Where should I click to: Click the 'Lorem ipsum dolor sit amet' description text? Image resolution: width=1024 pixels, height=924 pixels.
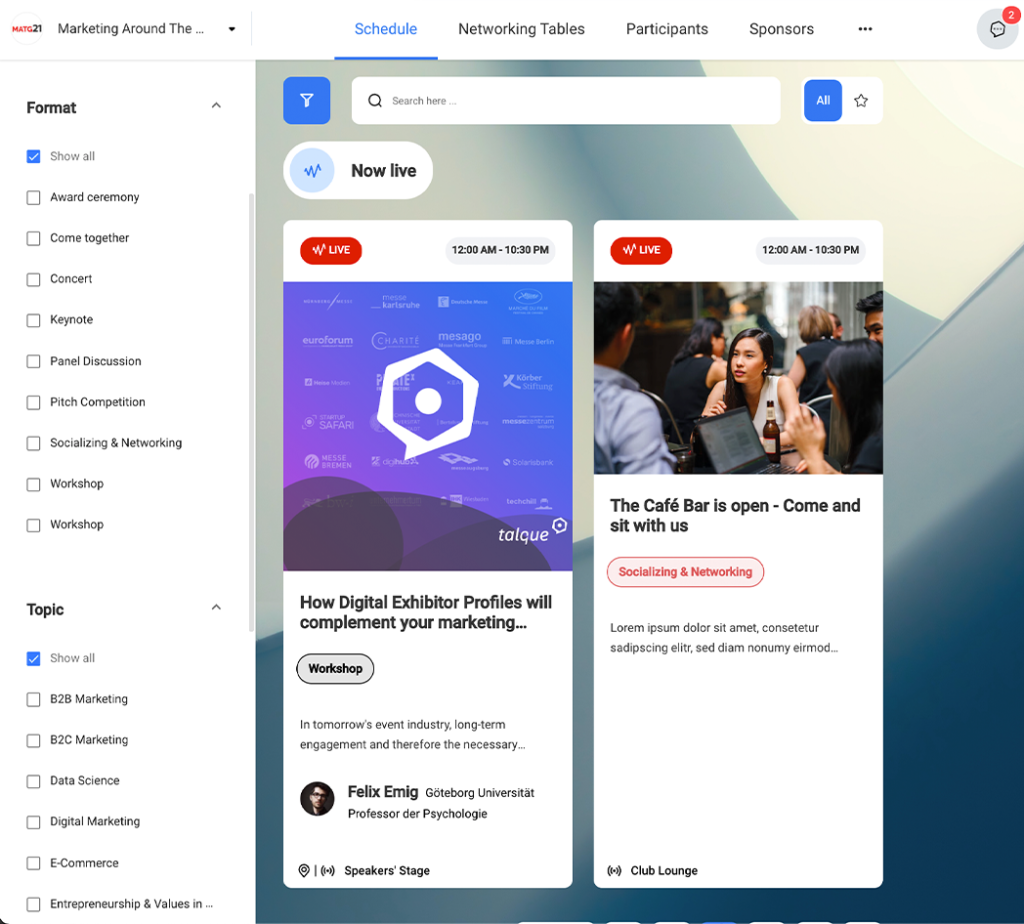tap(724, 638)
